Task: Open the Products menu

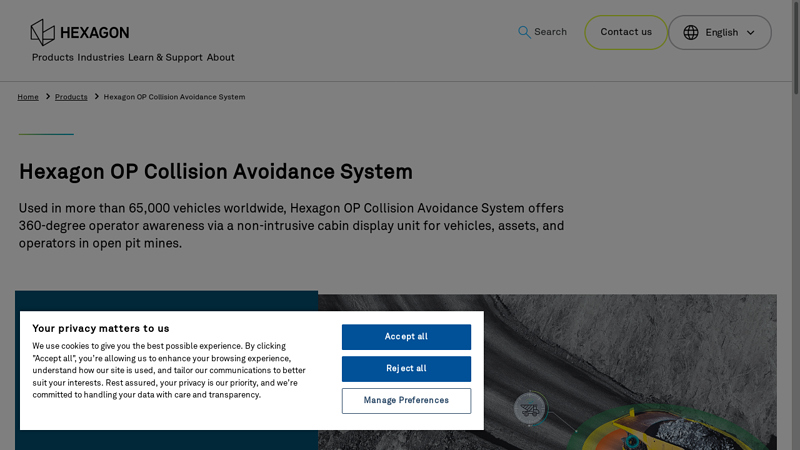Action: pos(53,58)
